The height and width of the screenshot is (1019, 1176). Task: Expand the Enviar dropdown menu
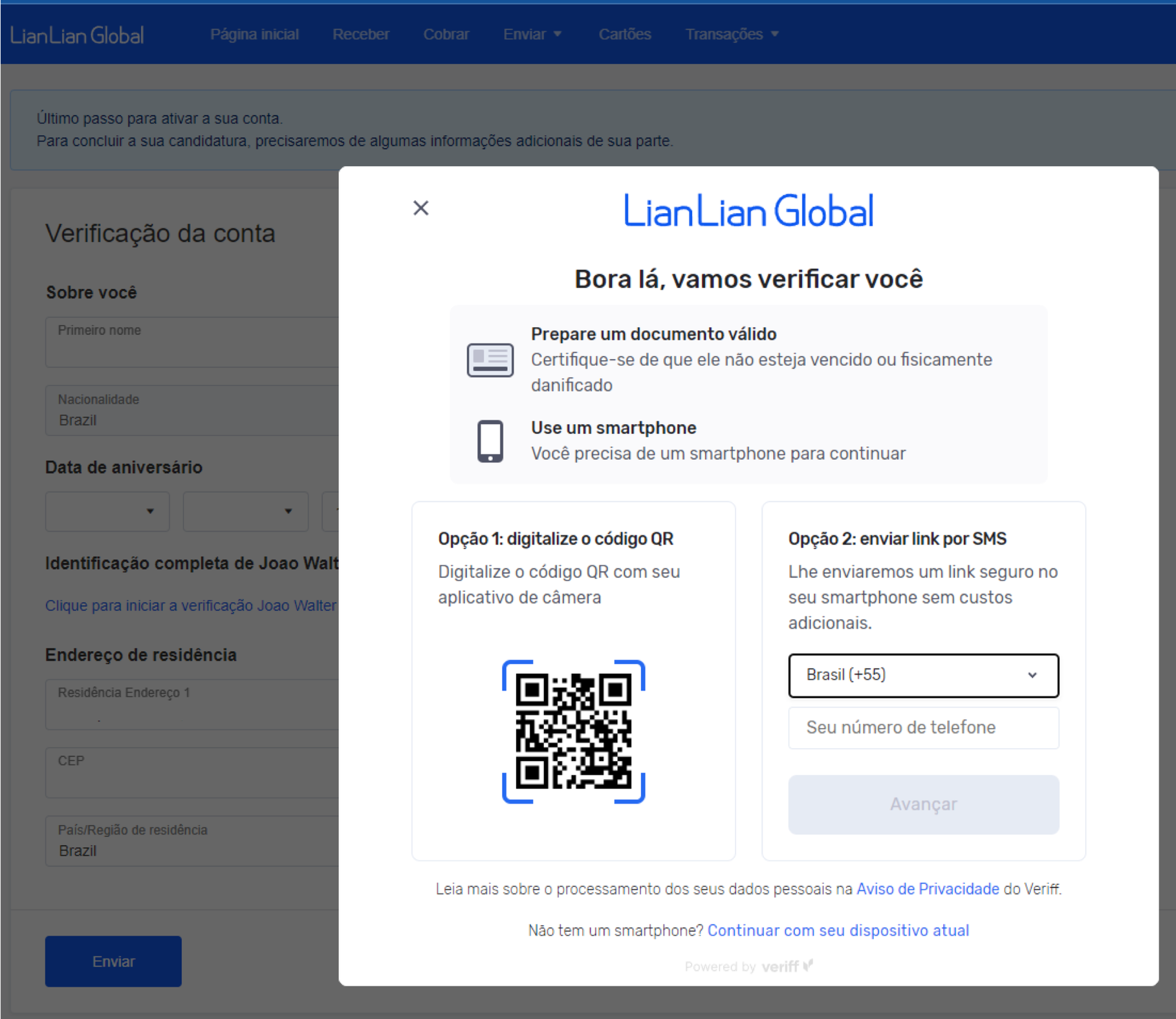[x=532, y=34]
